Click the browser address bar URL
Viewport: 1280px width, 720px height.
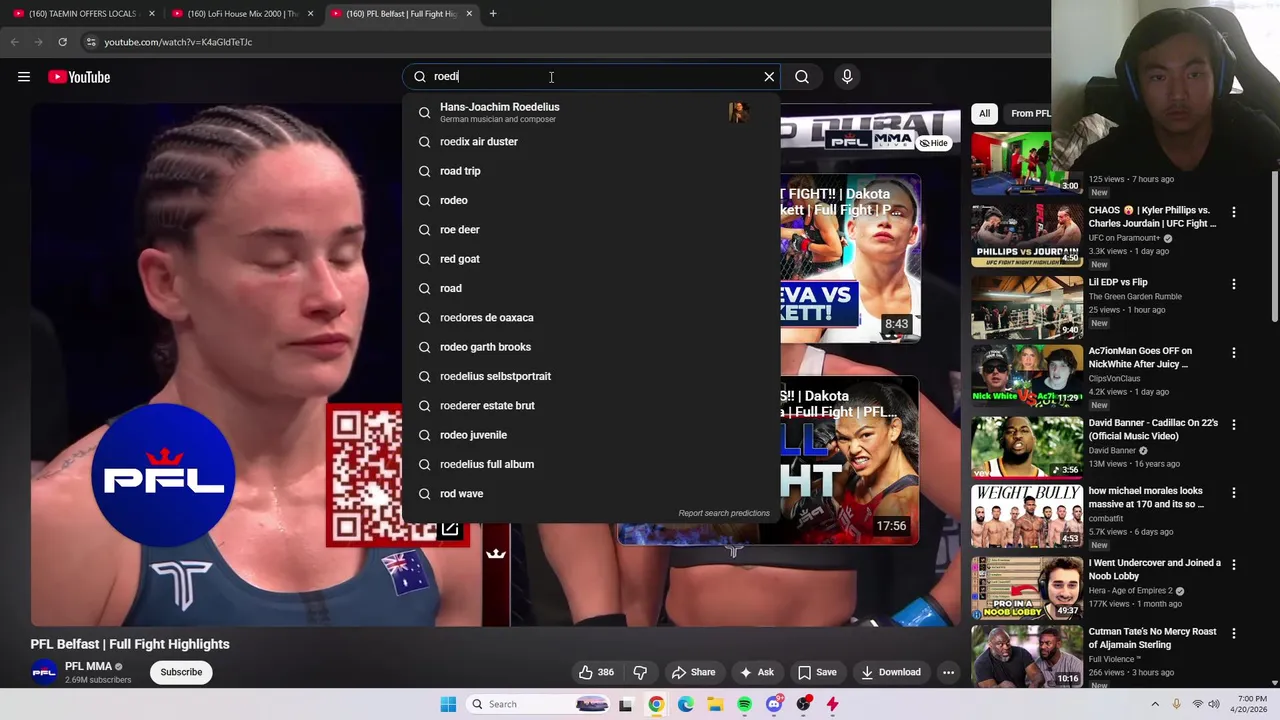178,42
